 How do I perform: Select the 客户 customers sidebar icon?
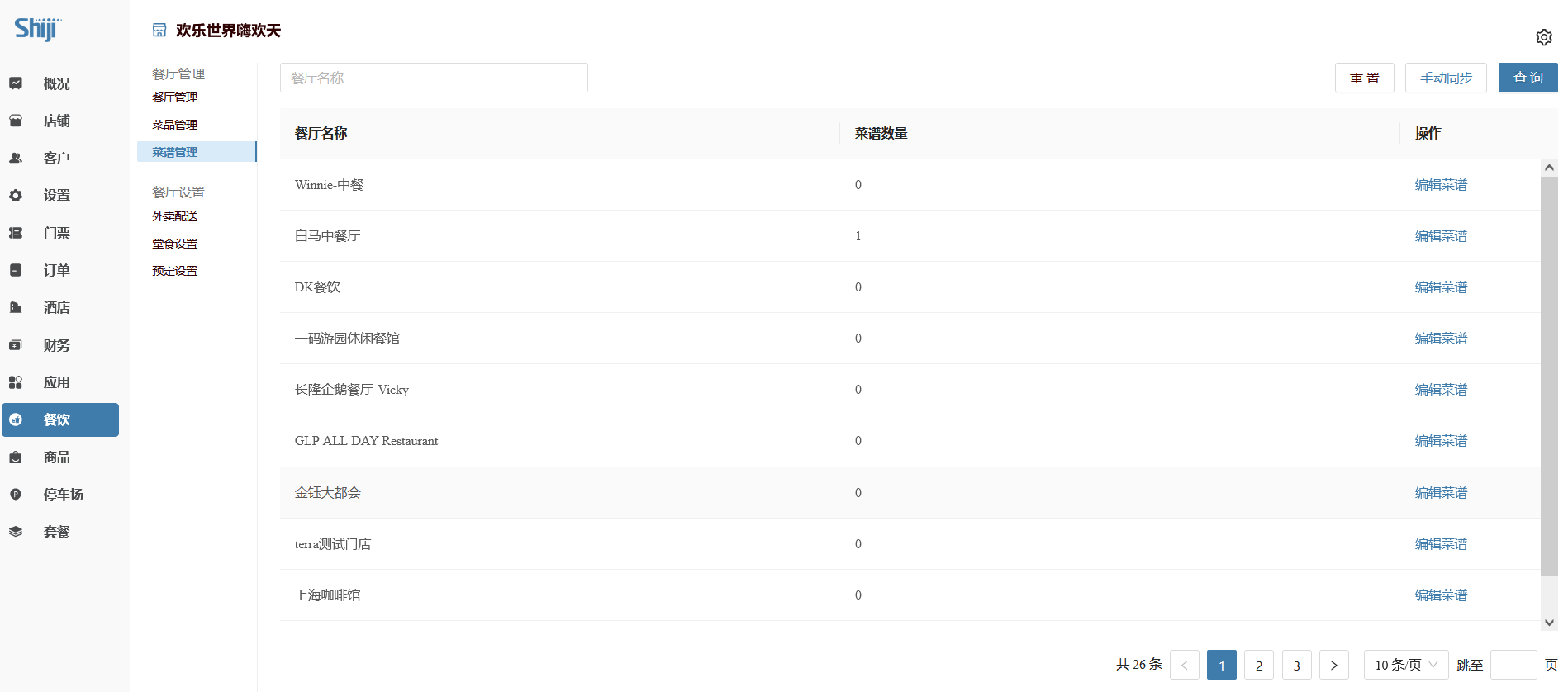[x=16, y=158]
